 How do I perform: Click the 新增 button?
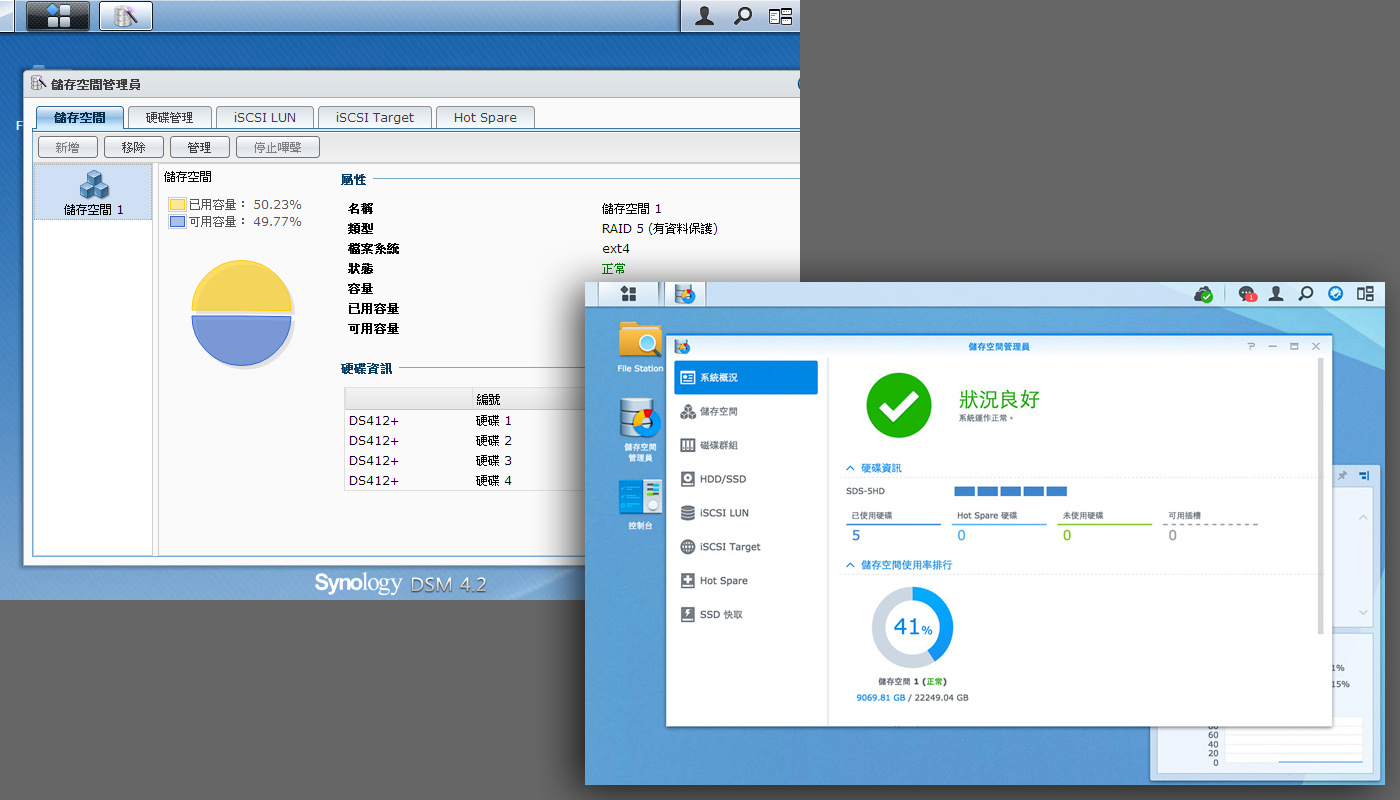pos(67,148)
